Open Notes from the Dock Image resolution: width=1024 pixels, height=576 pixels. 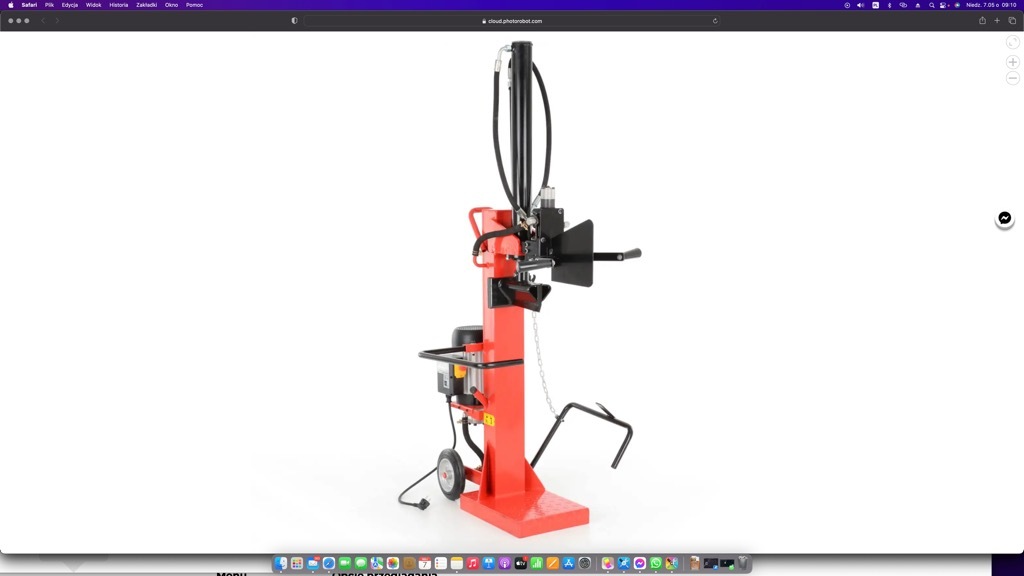click(x=457, y=564)
